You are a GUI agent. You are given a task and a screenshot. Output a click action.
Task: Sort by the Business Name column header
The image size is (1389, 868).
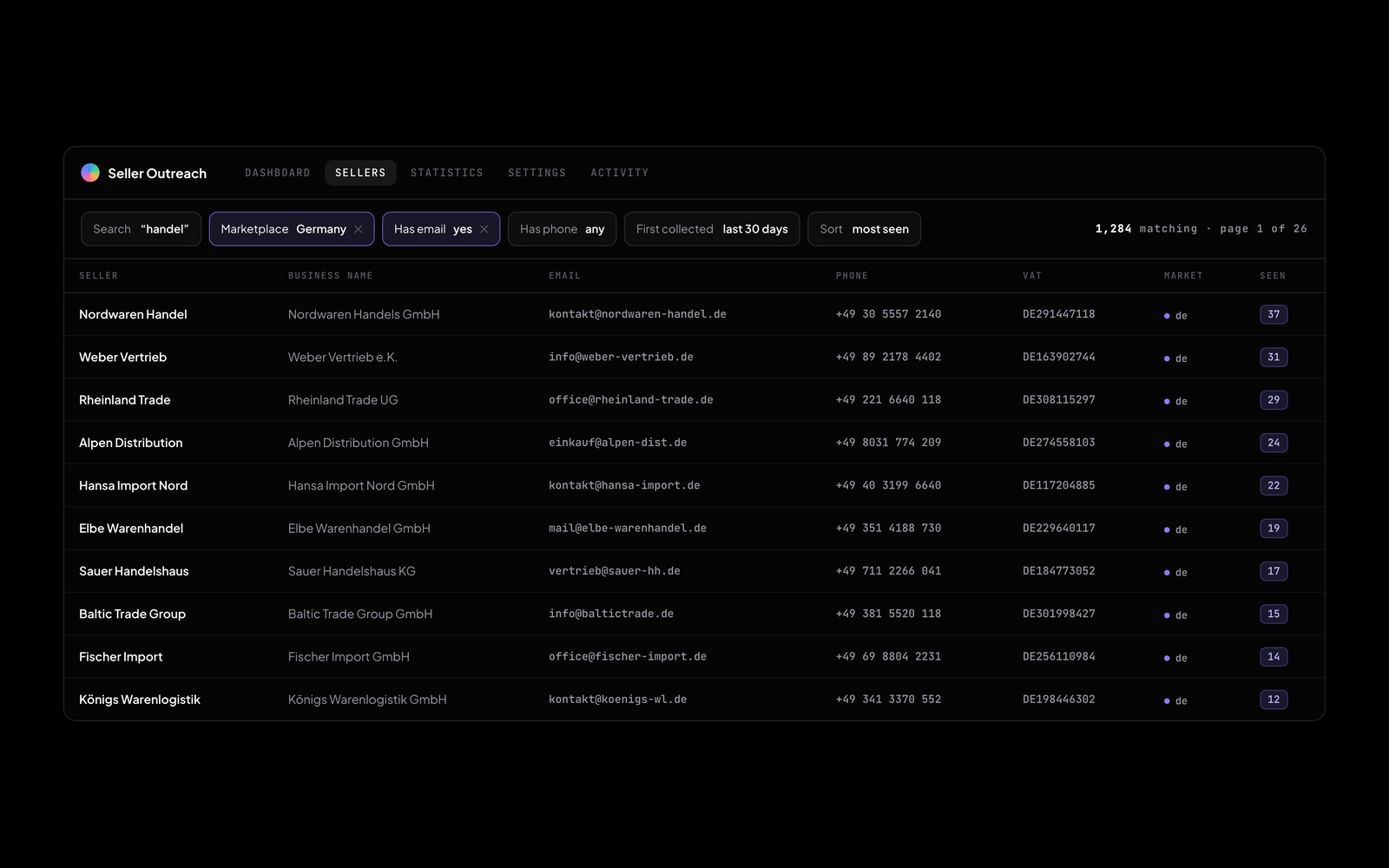(x=330, y=276)
